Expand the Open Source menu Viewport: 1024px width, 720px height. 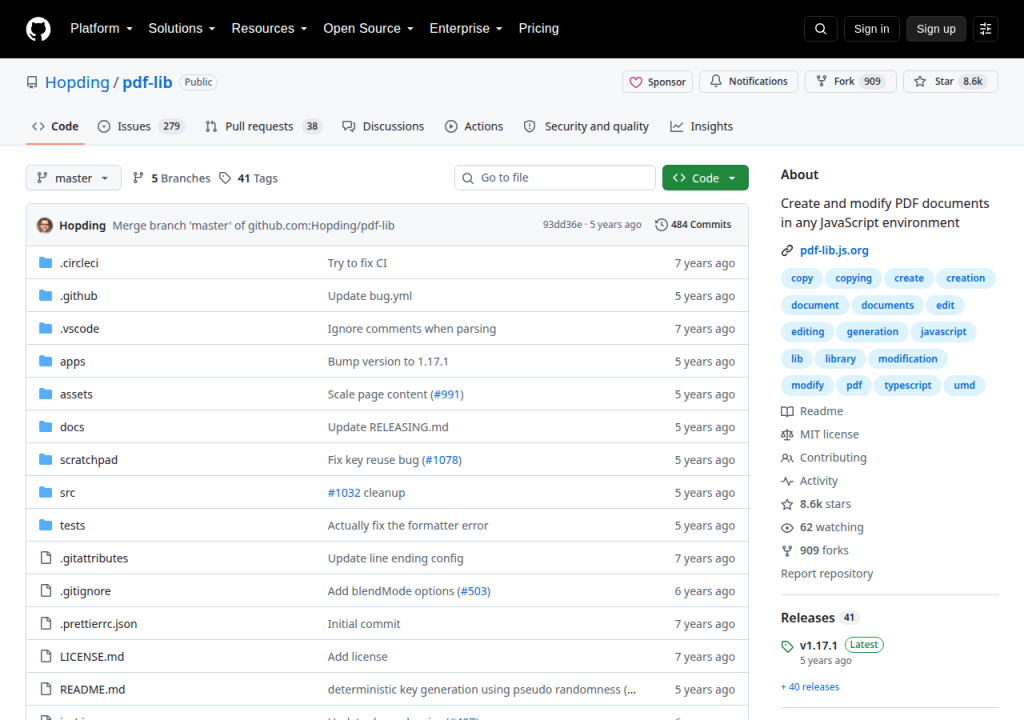(368, 29)
